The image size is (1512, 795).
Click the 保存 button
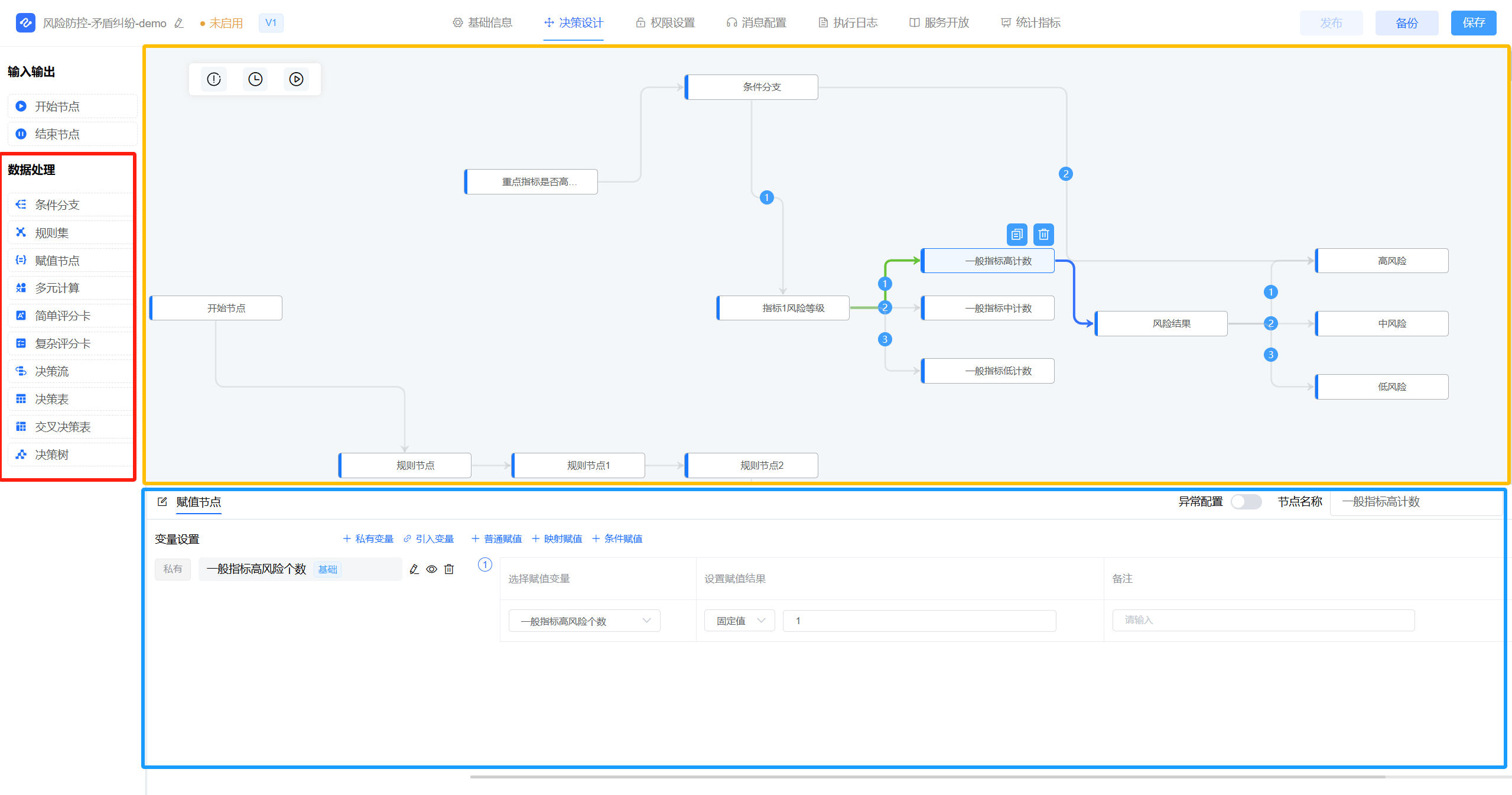(1473, 23)
